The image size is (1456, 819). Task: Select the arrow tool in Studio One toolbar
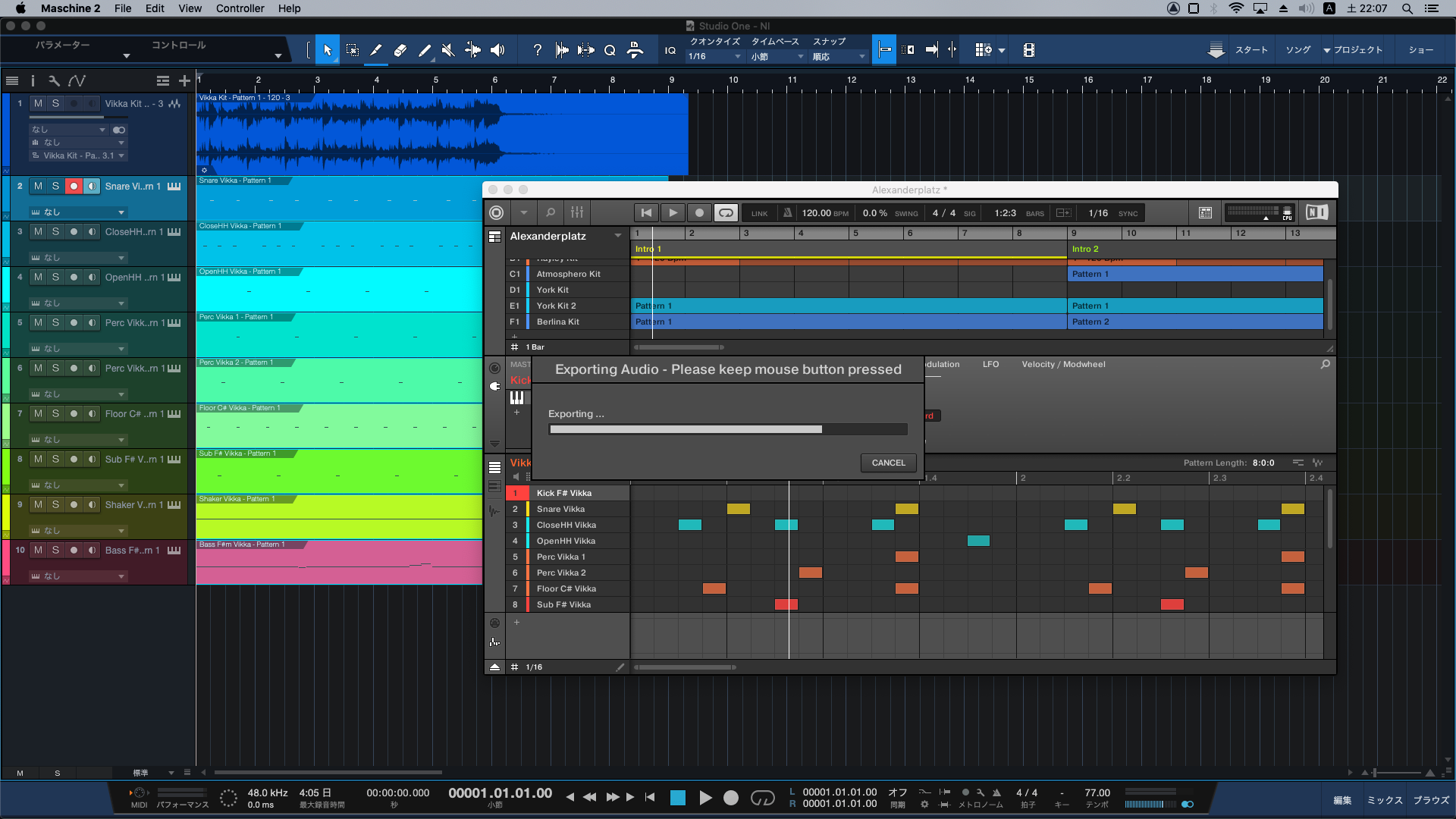click(x=328, y=50)
